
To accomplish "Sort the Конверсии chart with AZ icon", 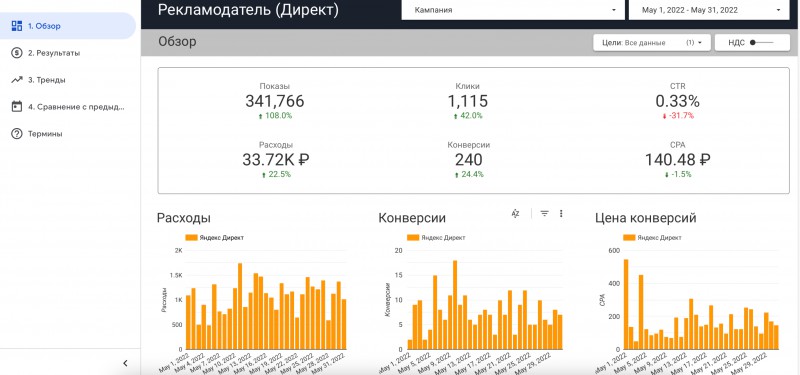I will (515, 214).
